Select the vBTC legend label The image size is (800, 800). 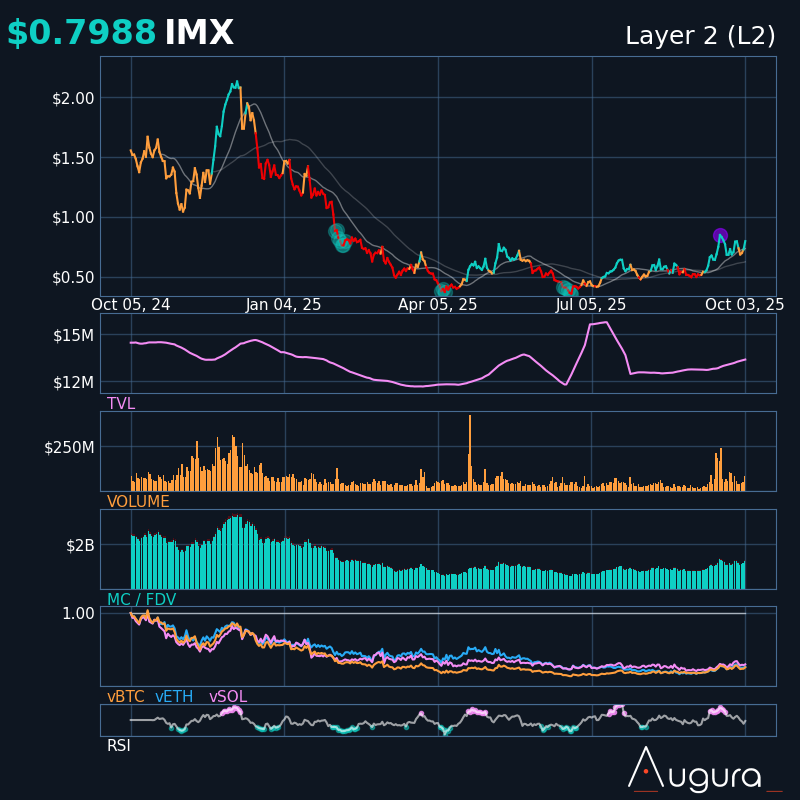(126, 697)
